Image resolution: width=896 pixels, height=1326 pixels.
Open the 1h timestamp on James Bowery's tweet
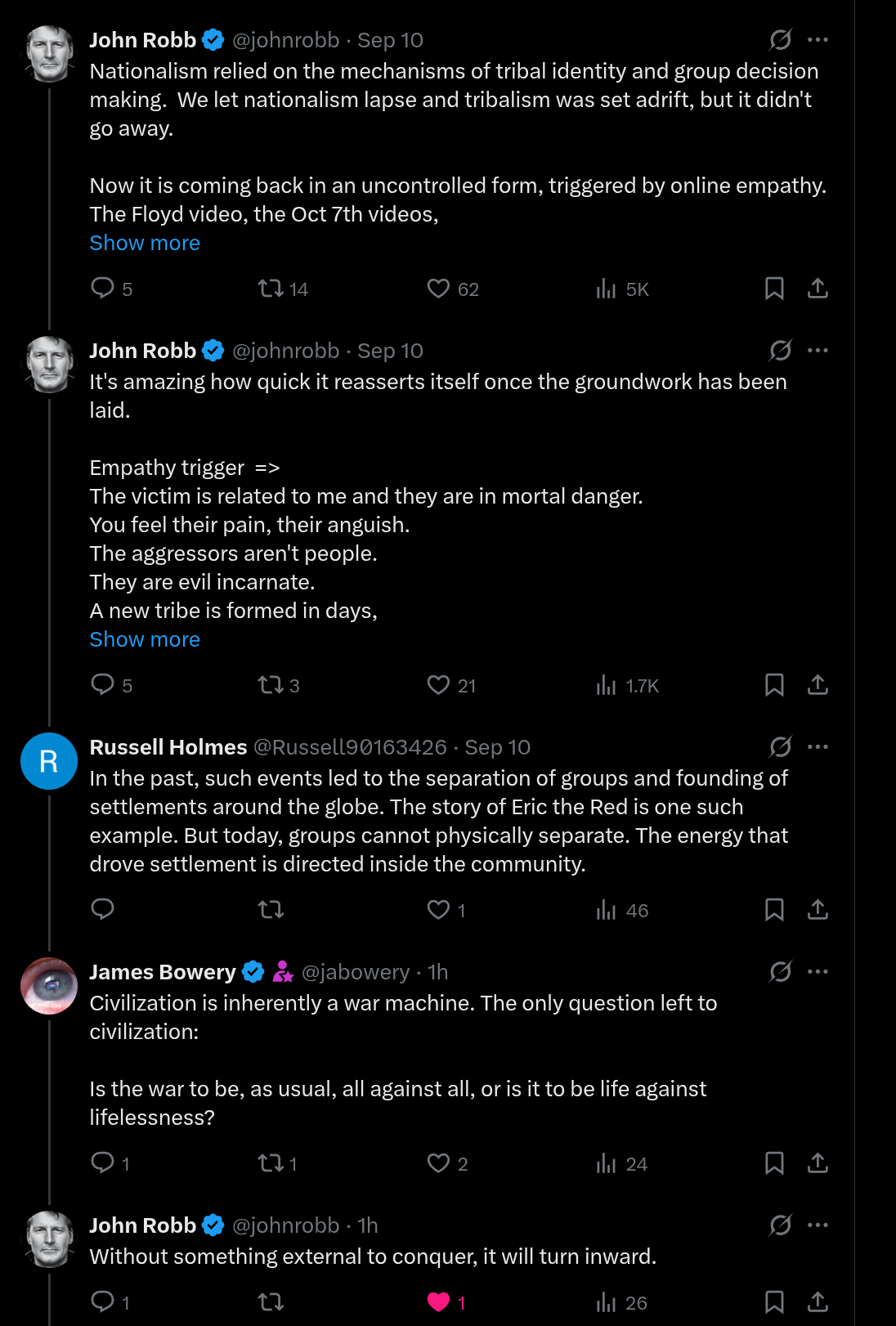point(438,972)
